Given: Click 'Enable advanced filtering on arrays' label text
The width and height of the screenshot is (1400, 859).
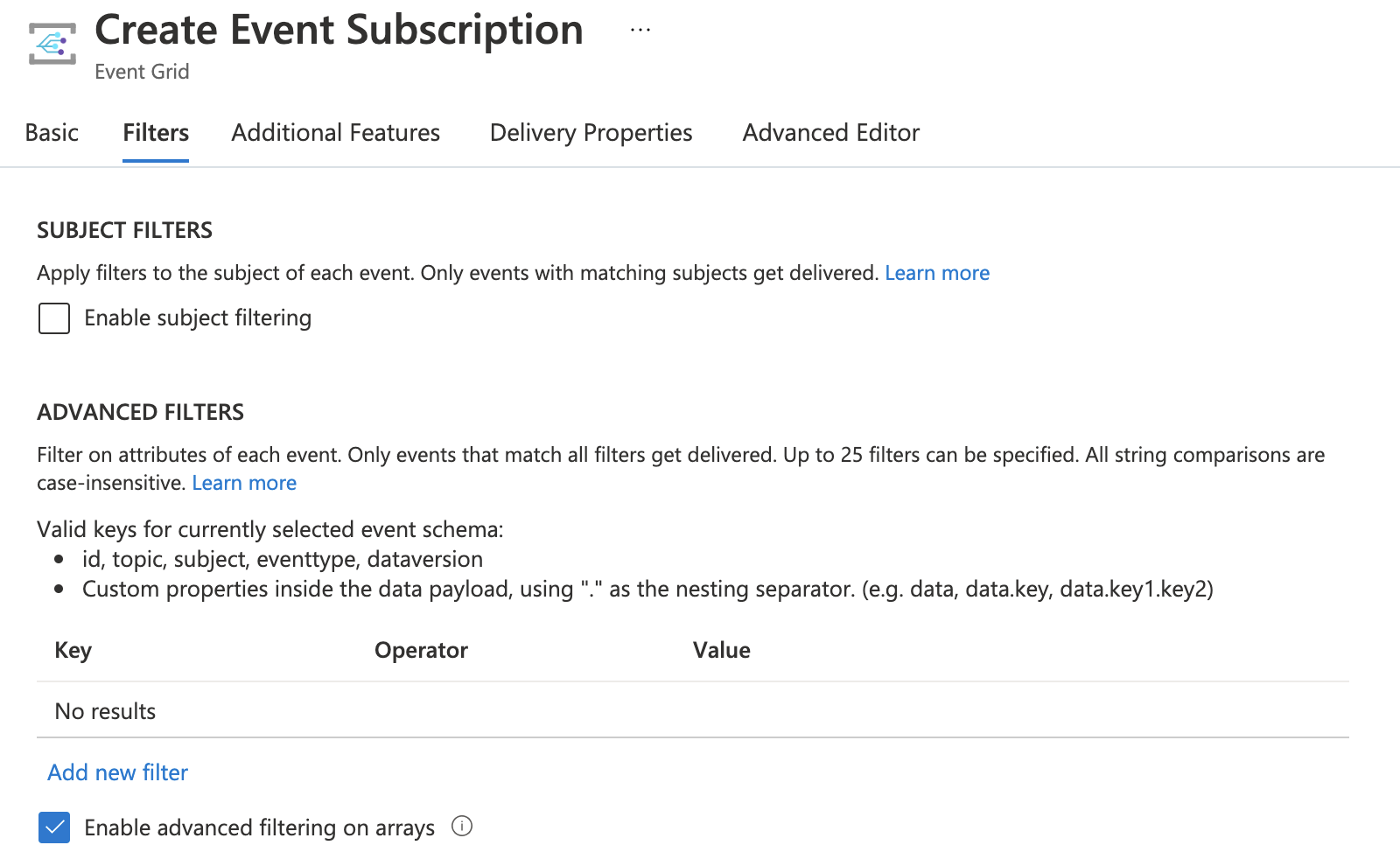Looking at the screenshot, I should click(x=259, y=828).
